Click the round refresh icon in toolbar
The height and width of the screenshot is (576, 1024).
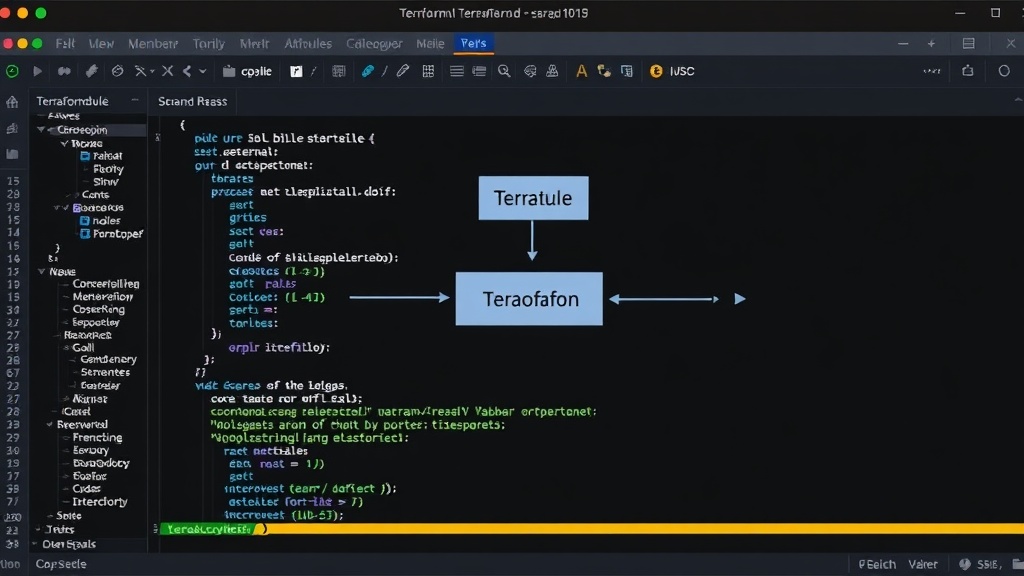[x=118, y=71]
